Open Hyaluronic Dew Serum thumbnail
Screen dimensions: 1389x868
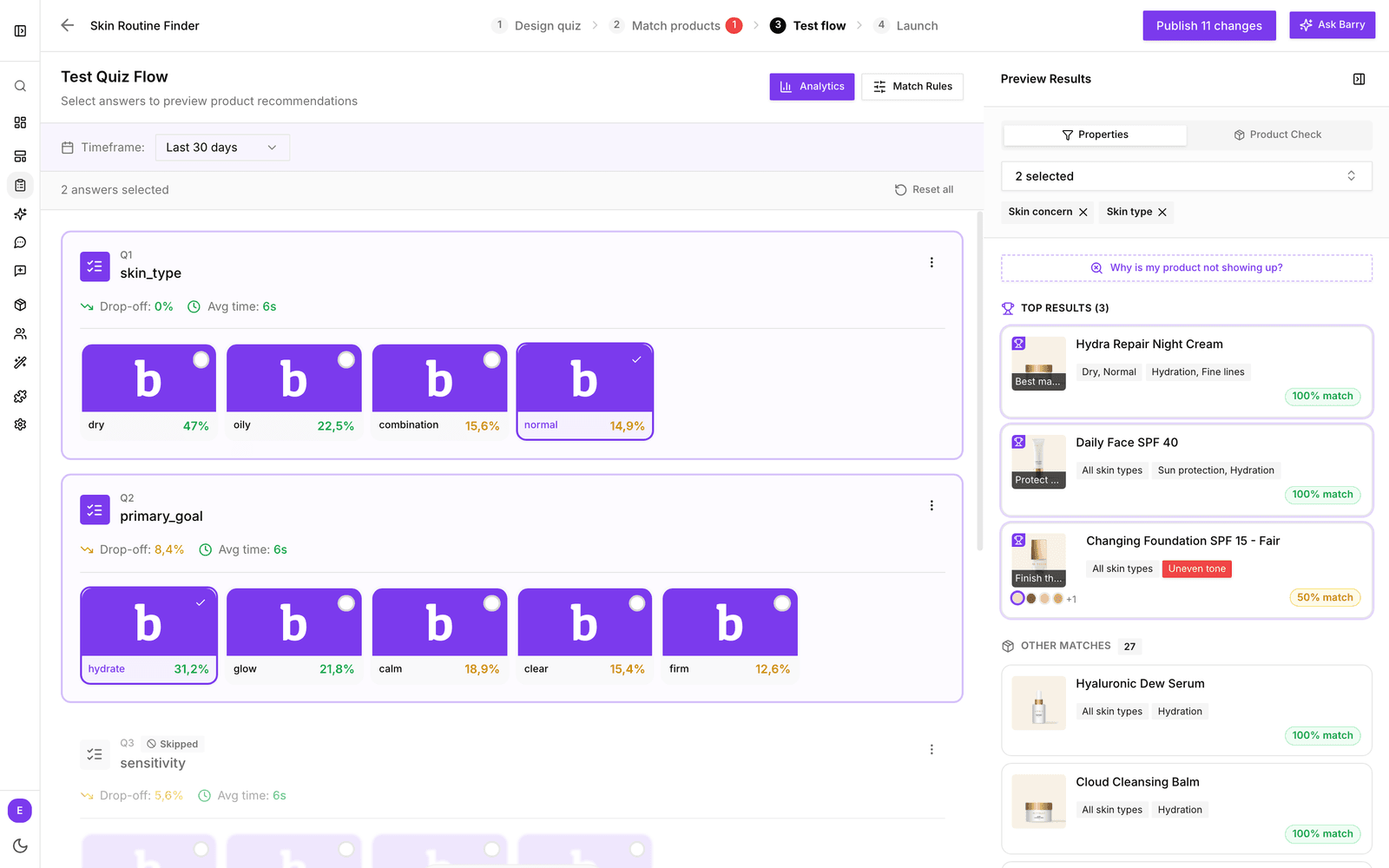1038,702
